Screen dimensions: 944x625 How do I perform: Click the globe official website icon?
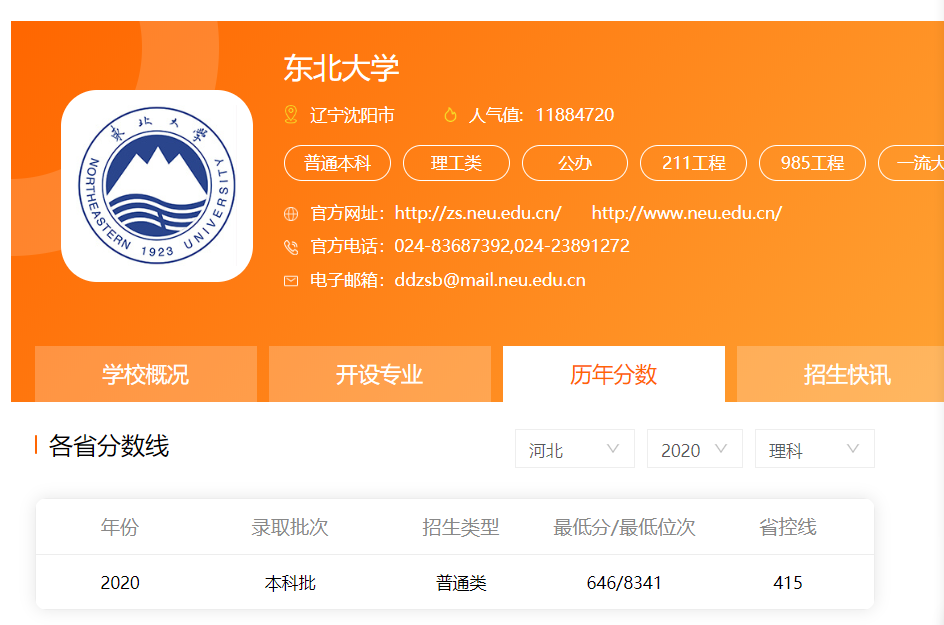point(291,214)
